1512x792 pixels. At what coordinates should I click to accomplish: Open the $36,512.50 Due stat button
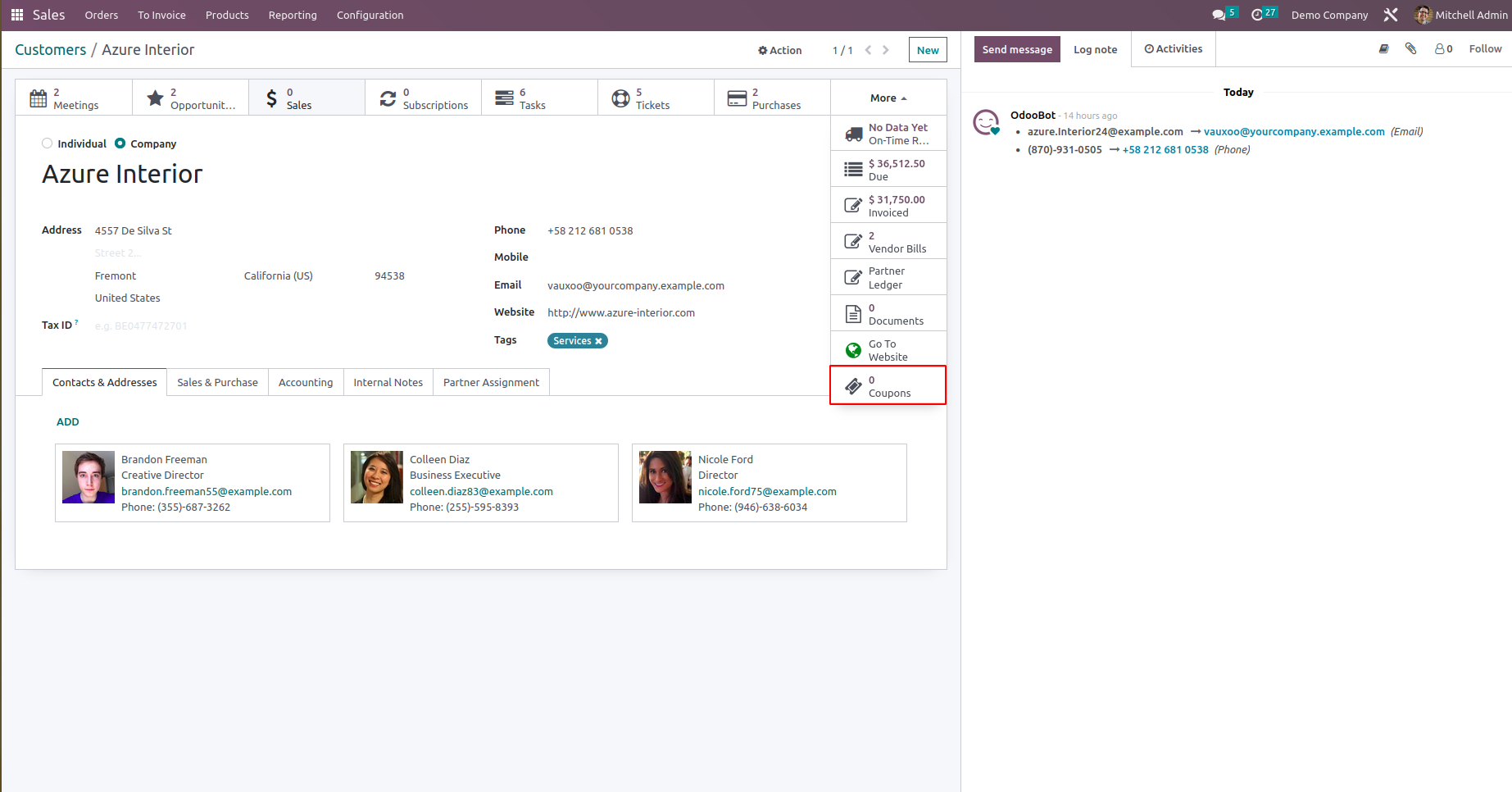(x=888, y=170)
